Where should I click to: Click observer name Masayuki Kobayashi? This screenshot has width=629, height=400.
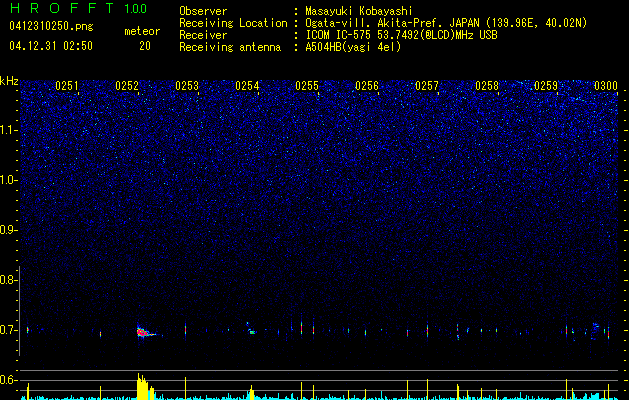click(359, 11)
